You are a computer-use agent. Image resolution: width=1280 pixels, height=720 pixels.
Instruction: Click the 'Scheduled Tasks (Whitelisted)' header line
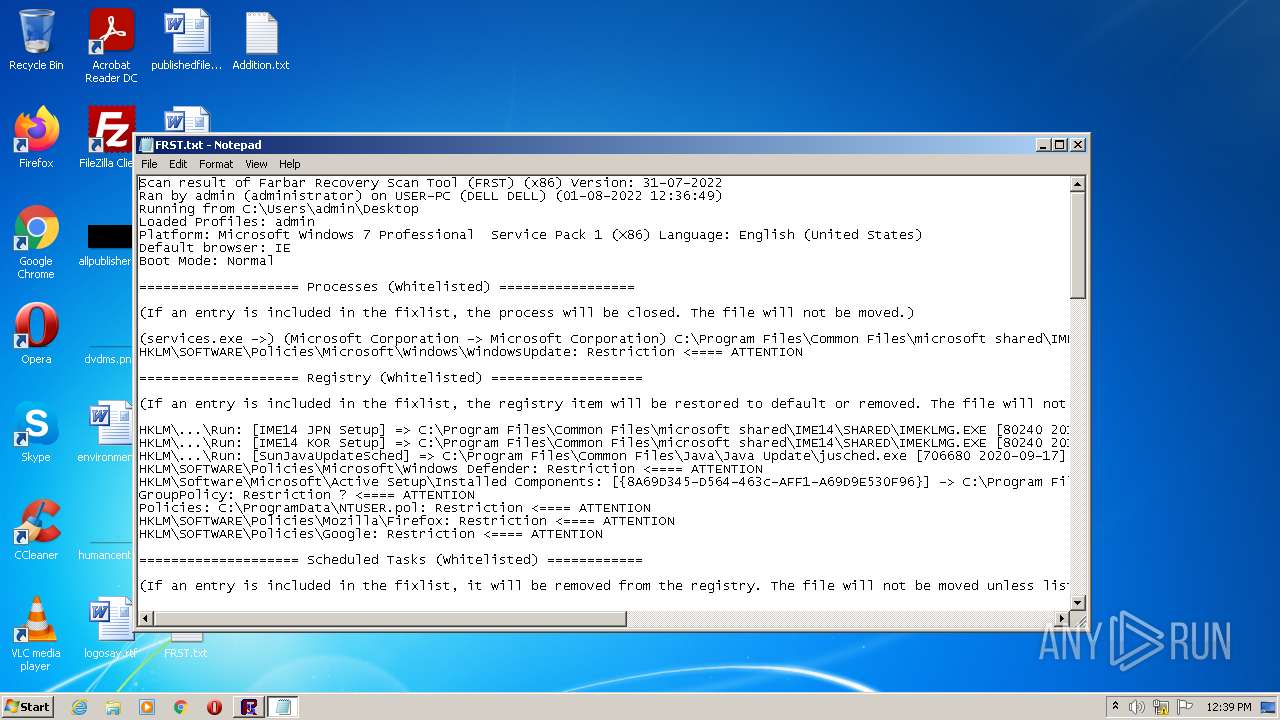click(391, 560)
